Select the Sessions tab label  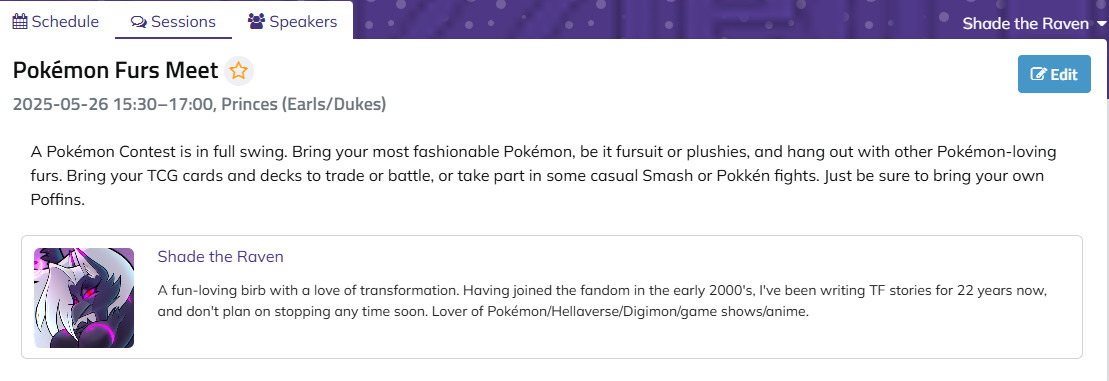coord(183,22)
